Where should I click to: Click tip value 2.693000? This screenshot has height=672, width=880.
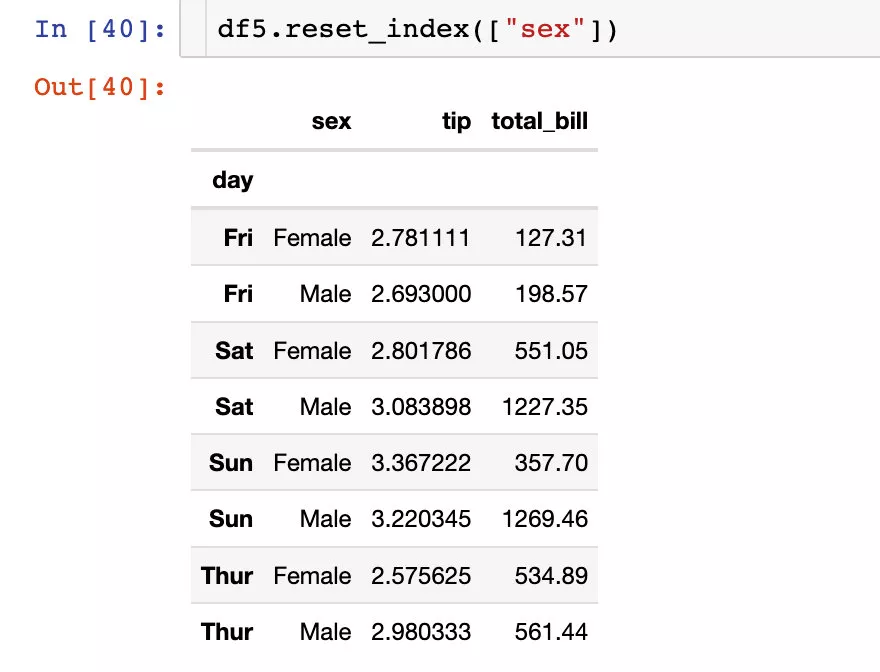point(421,294)
